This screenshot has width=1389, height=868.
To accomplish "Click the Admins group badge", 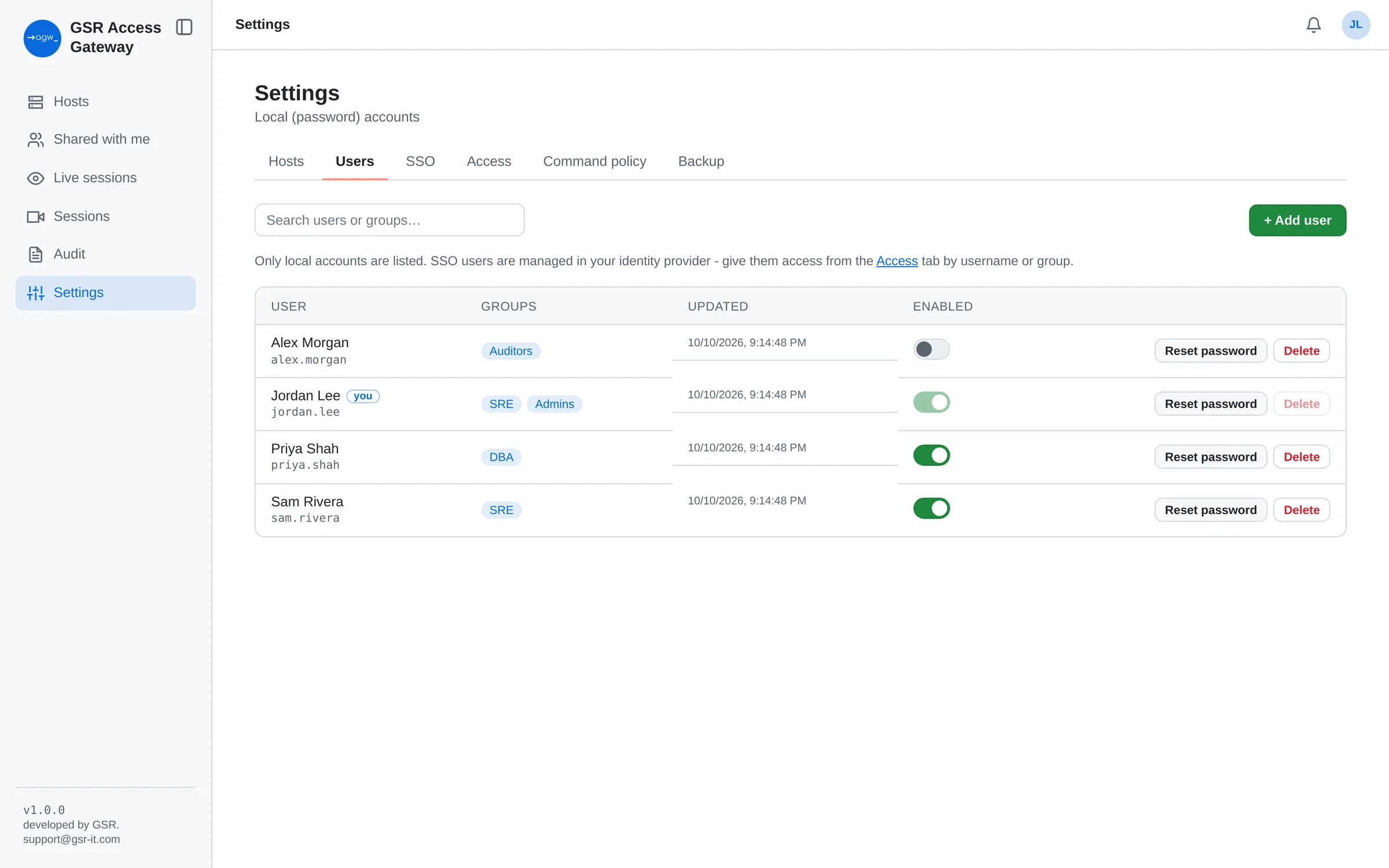I will [554, 404].
